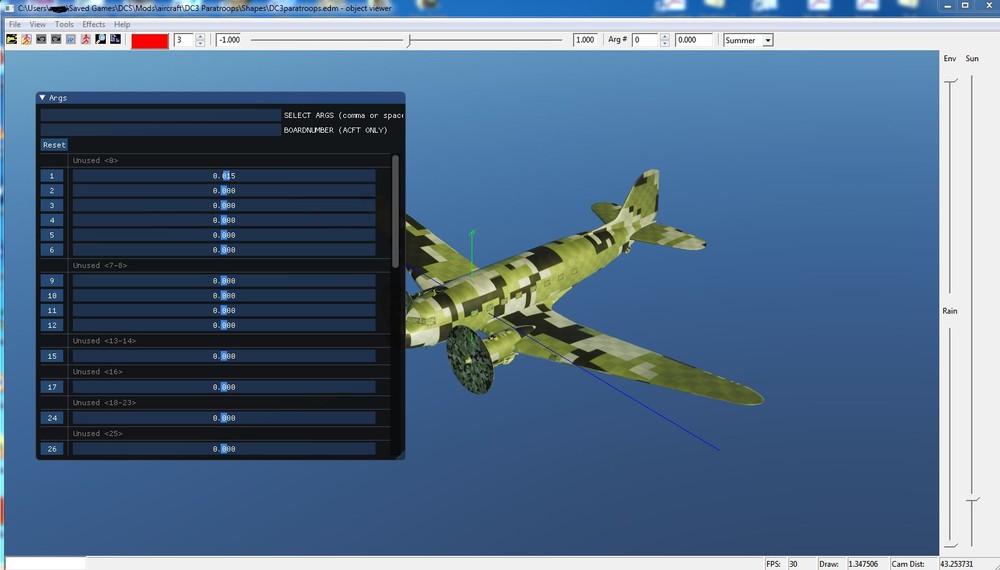The width and height of the screenshot is (1000, 570).
Task: Click the argument 15 number button
Action: tap(52, 356)
